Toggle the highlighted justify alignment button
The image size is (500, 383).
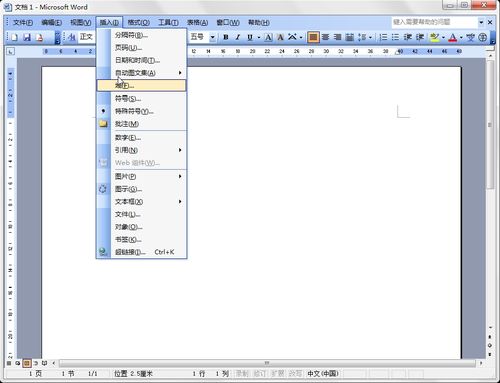click(313, 37)
